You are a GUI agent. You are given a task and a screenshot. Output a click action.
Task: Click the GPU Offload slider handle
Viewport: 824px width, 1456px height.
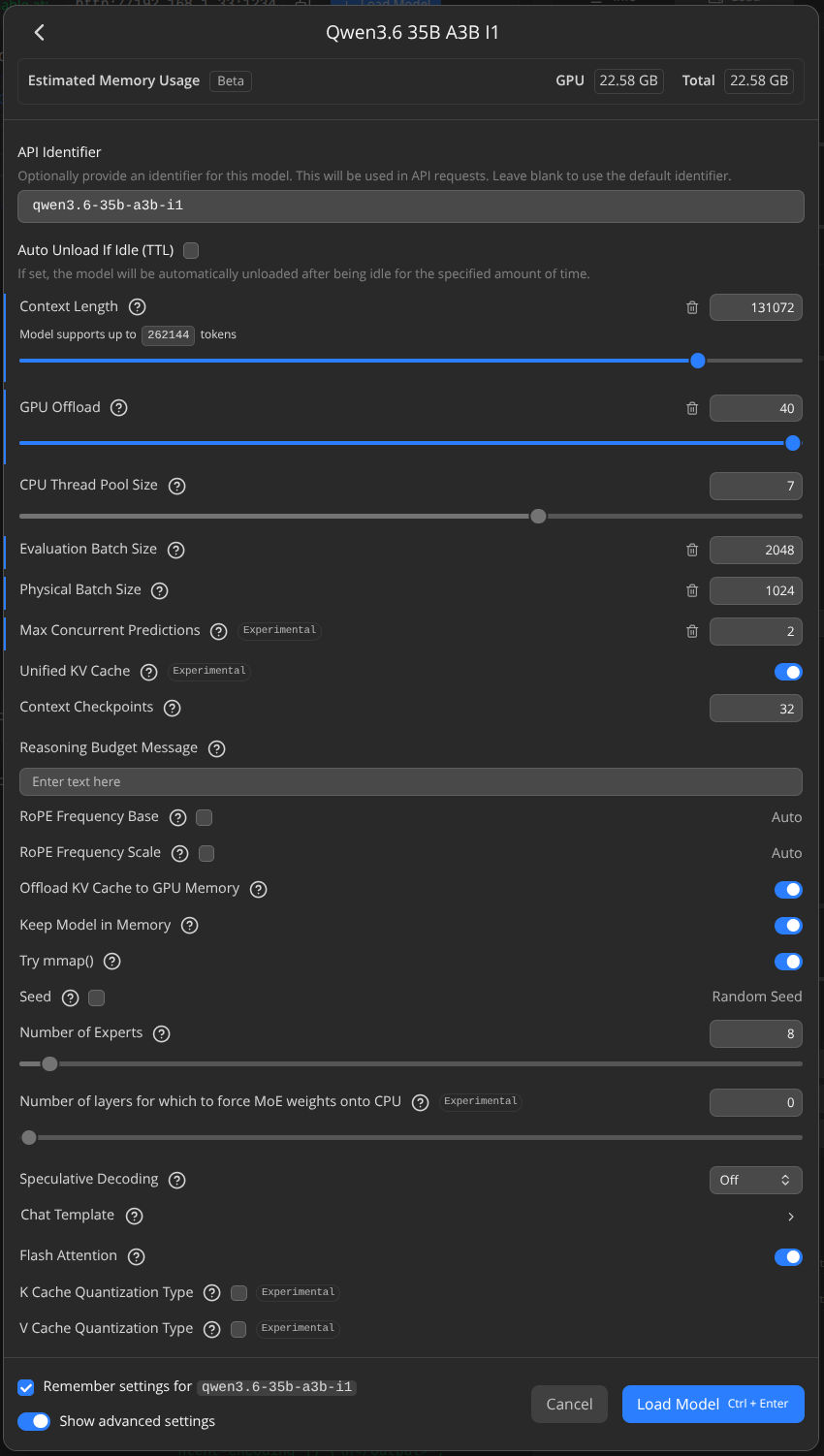[793, 443]
